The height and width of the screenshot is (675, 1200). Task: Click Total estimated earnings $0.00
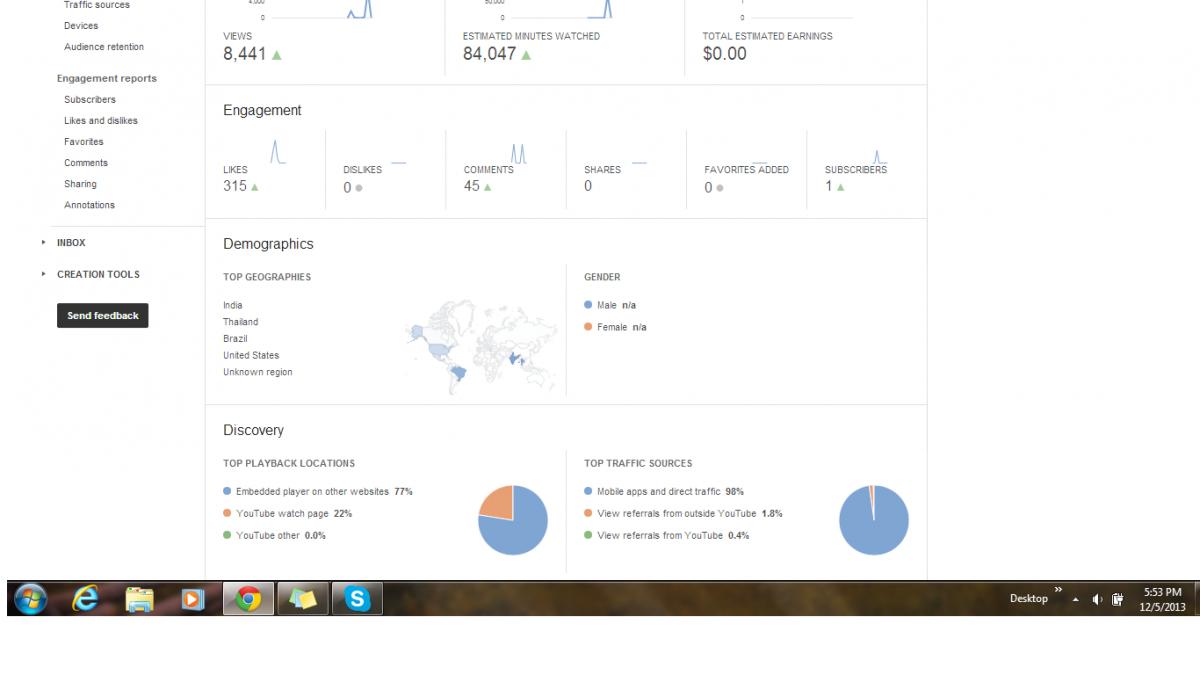pyautogui.click(x=767, y=47)
